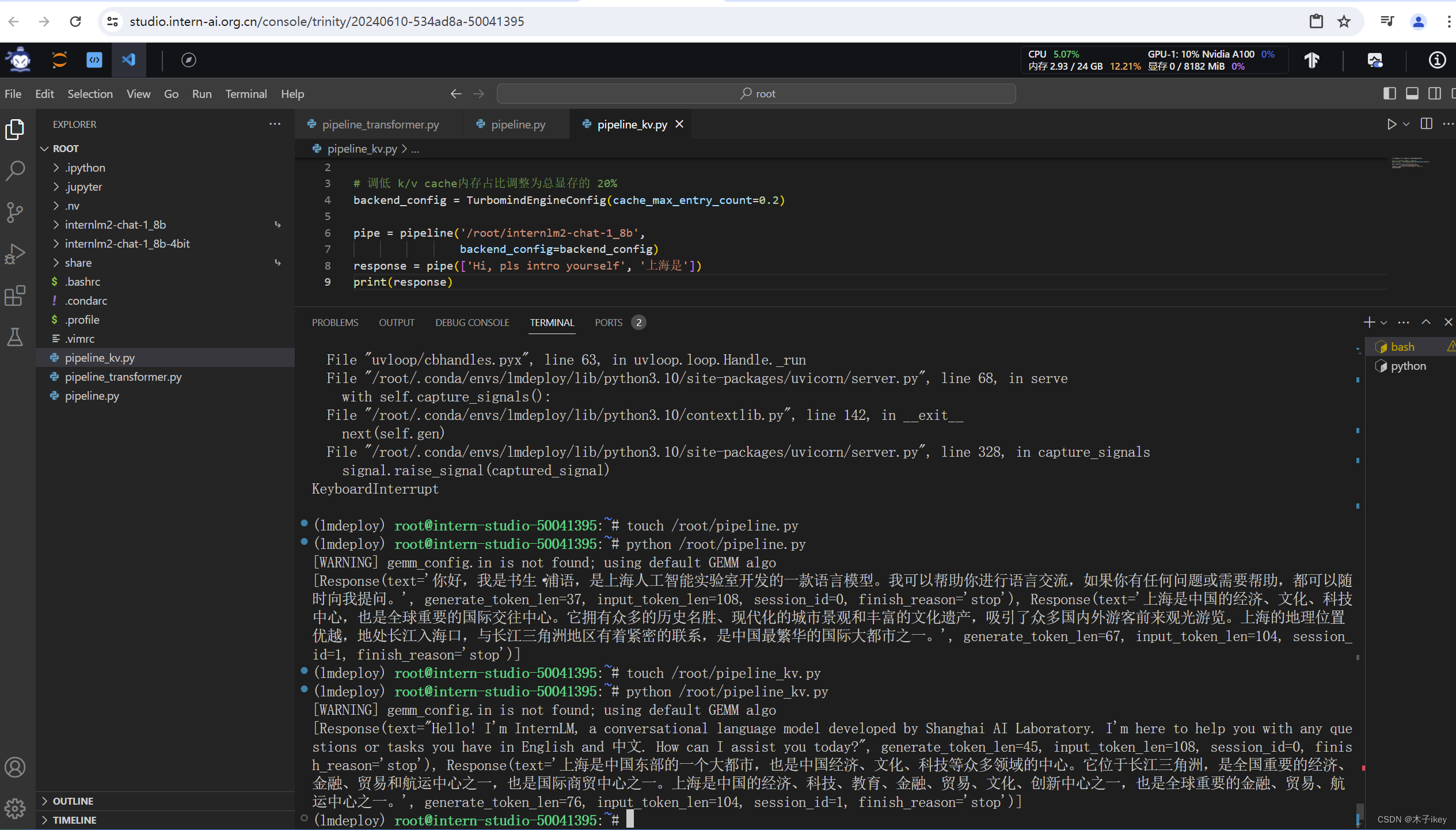Viewport: 1456px width, 830px height.
Task: Open the Testing beaker view
Action: tap(15, 337)
